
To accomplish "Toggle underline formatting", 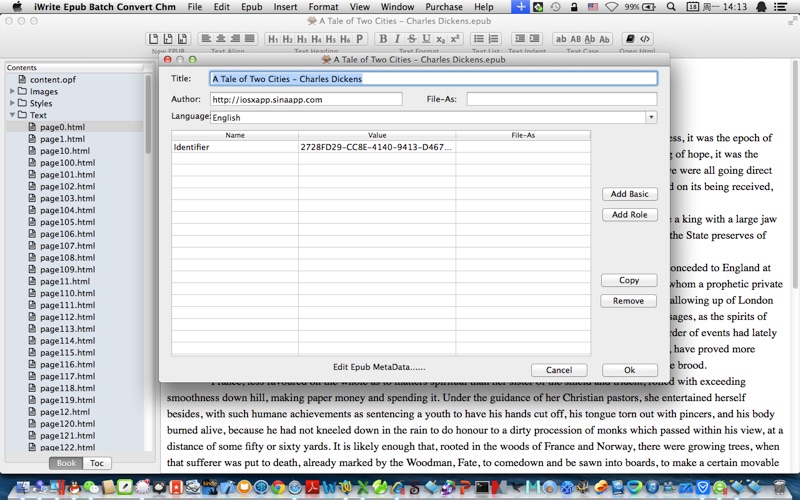I will point(426,39).
